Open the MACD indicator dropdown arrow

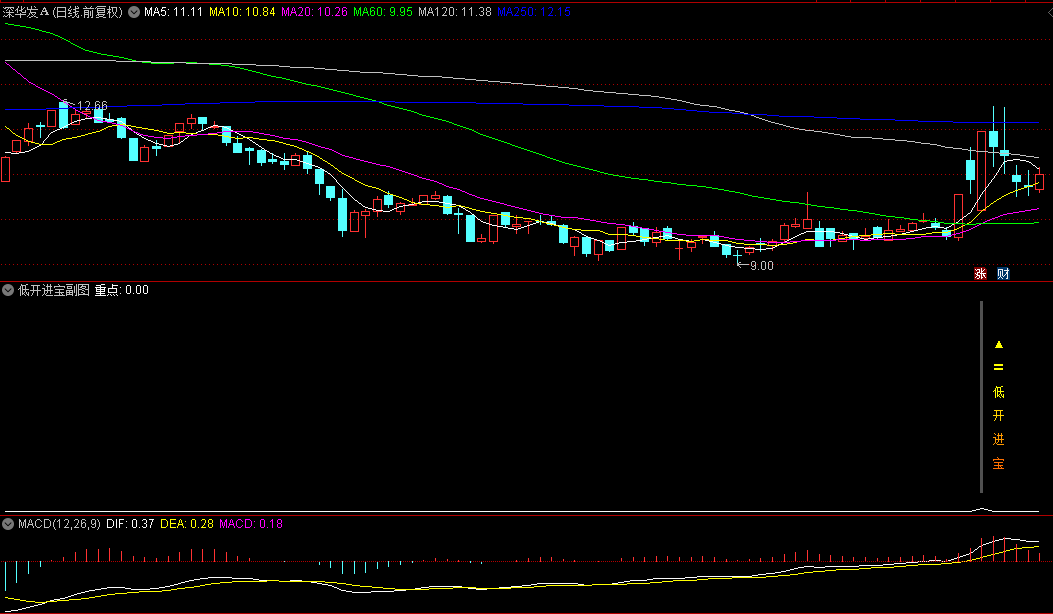[8, 524]
